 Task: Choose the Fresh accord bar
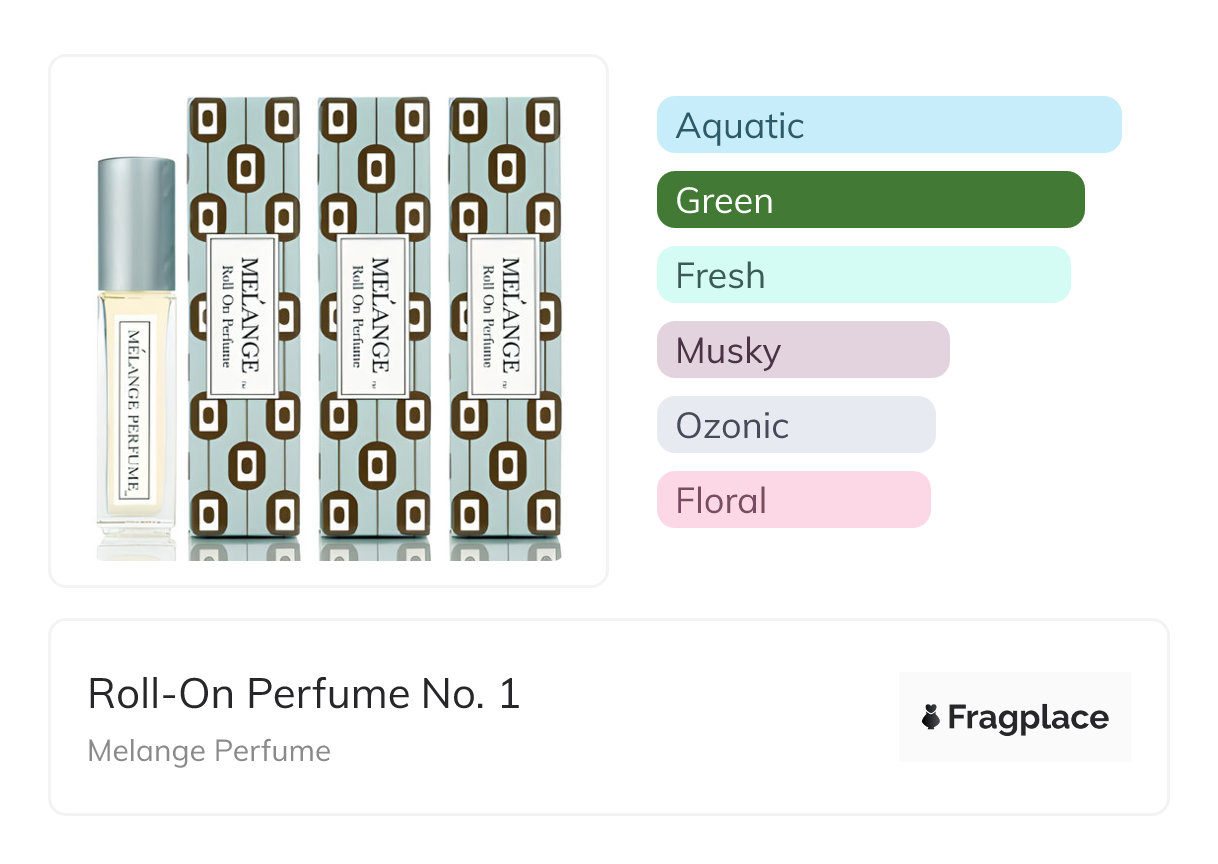point(863,275)
